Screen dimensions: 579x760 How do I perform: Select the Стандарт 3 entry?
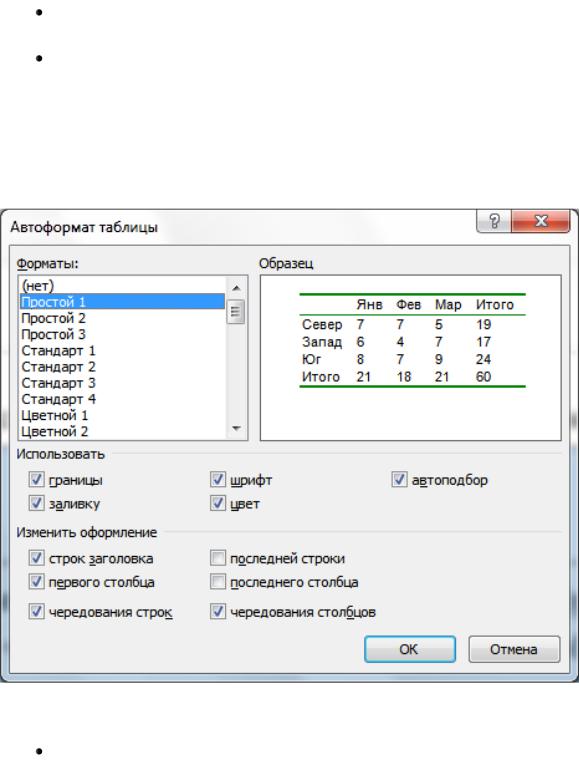click(x=122, y=382)
